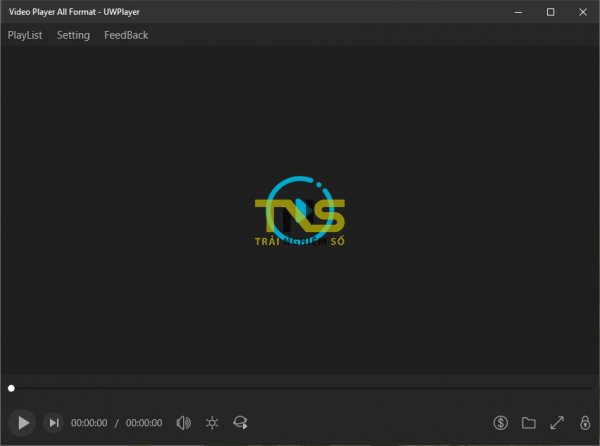Click the middle of the progress track

tap(300, 388)
